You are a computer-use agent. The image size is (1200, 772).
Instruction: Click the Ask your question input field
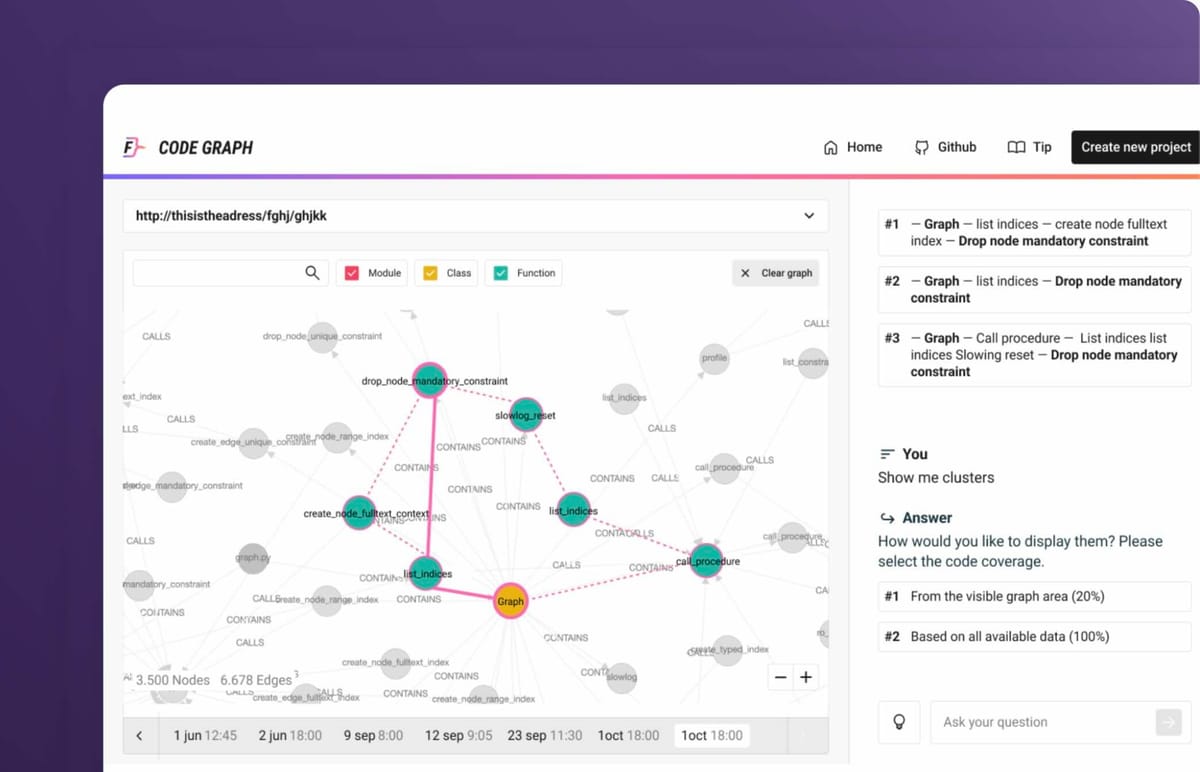(x=1040, y=722)
